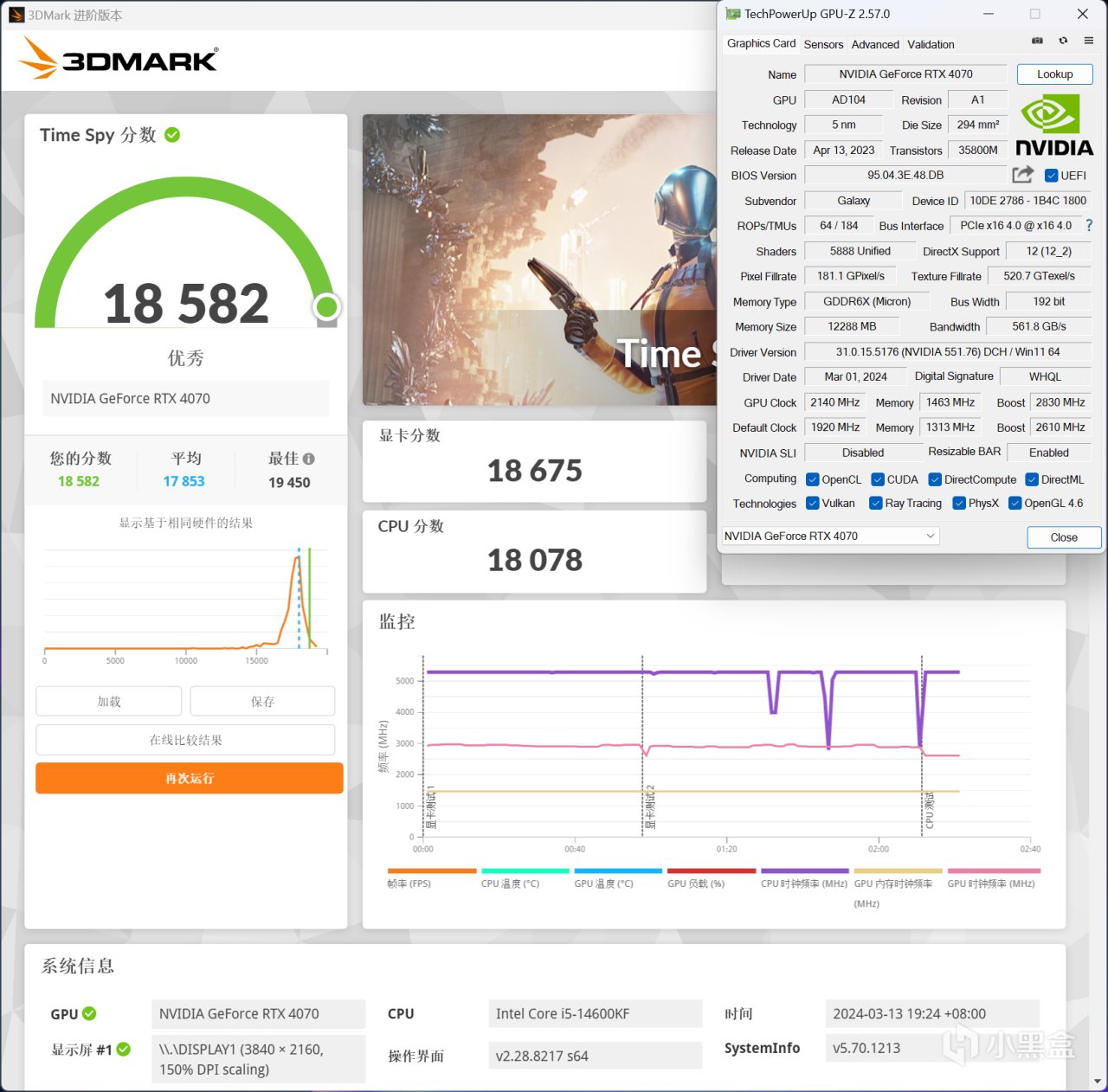Click the CPU 温度 teal legend swatch
The image size is (1108, 1092).
click(x=525, y=870)
